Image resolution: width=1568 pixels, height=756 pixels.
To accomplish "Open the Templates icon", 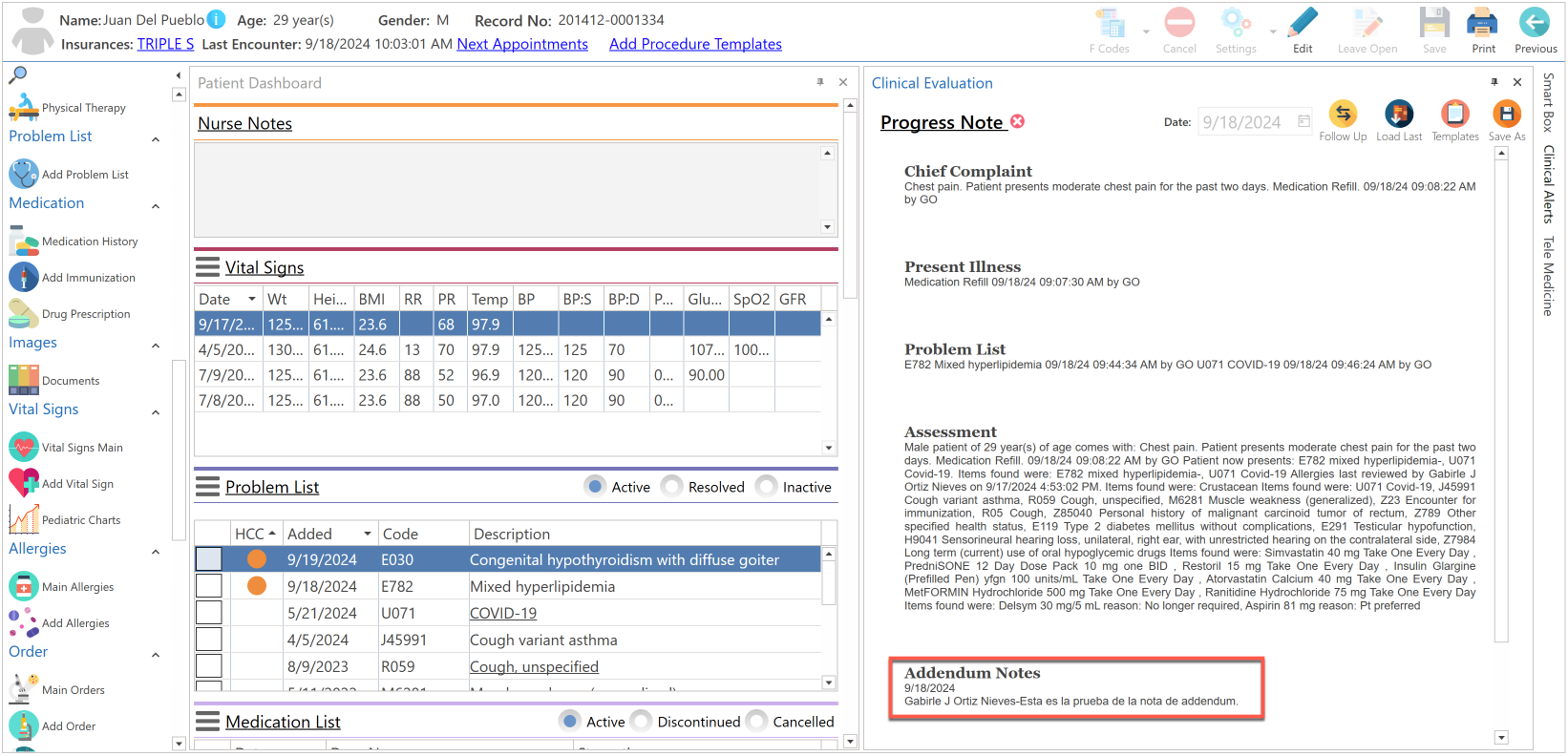I will 1455,114.
